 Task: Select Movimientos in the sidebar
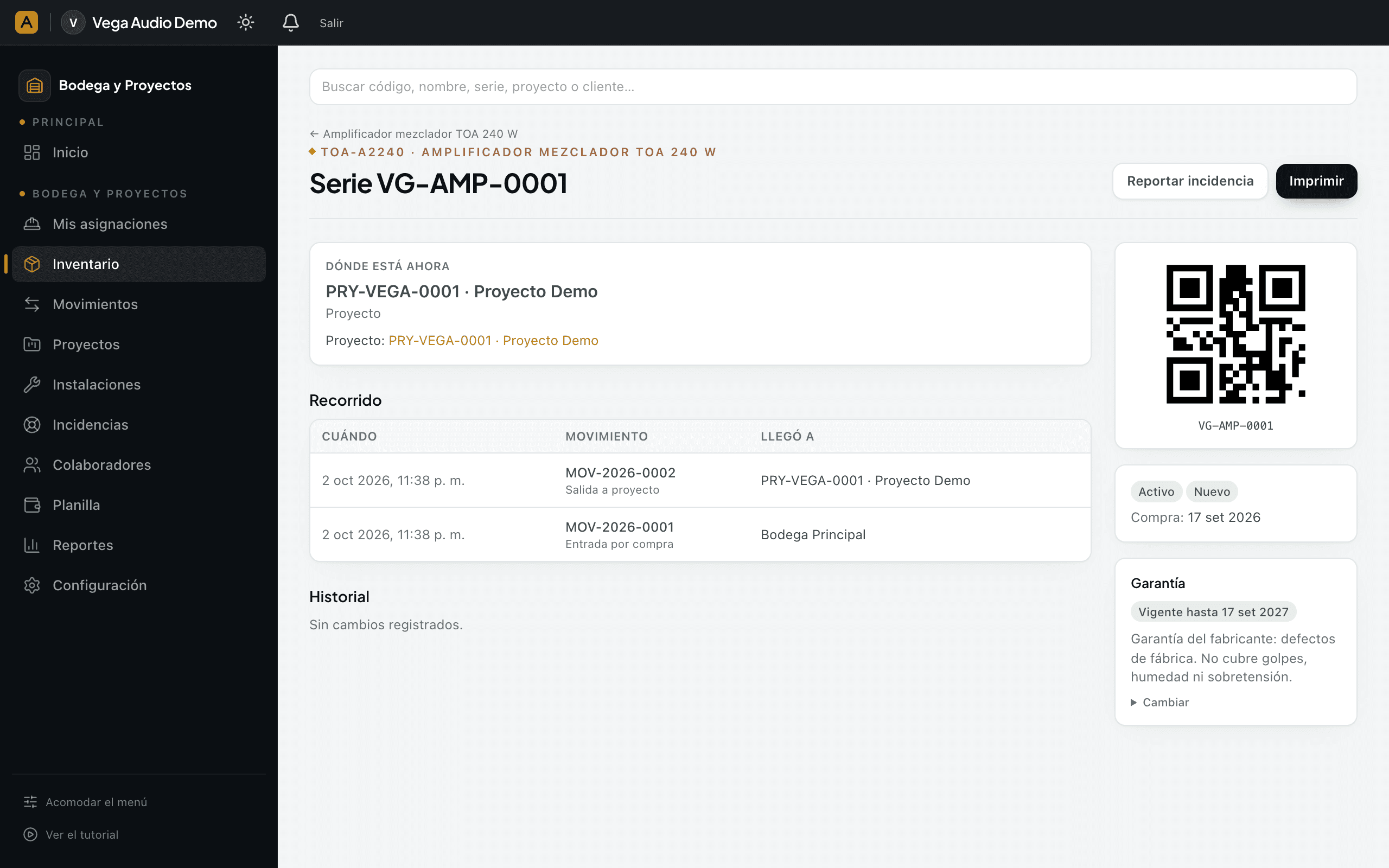coord(138,304)
